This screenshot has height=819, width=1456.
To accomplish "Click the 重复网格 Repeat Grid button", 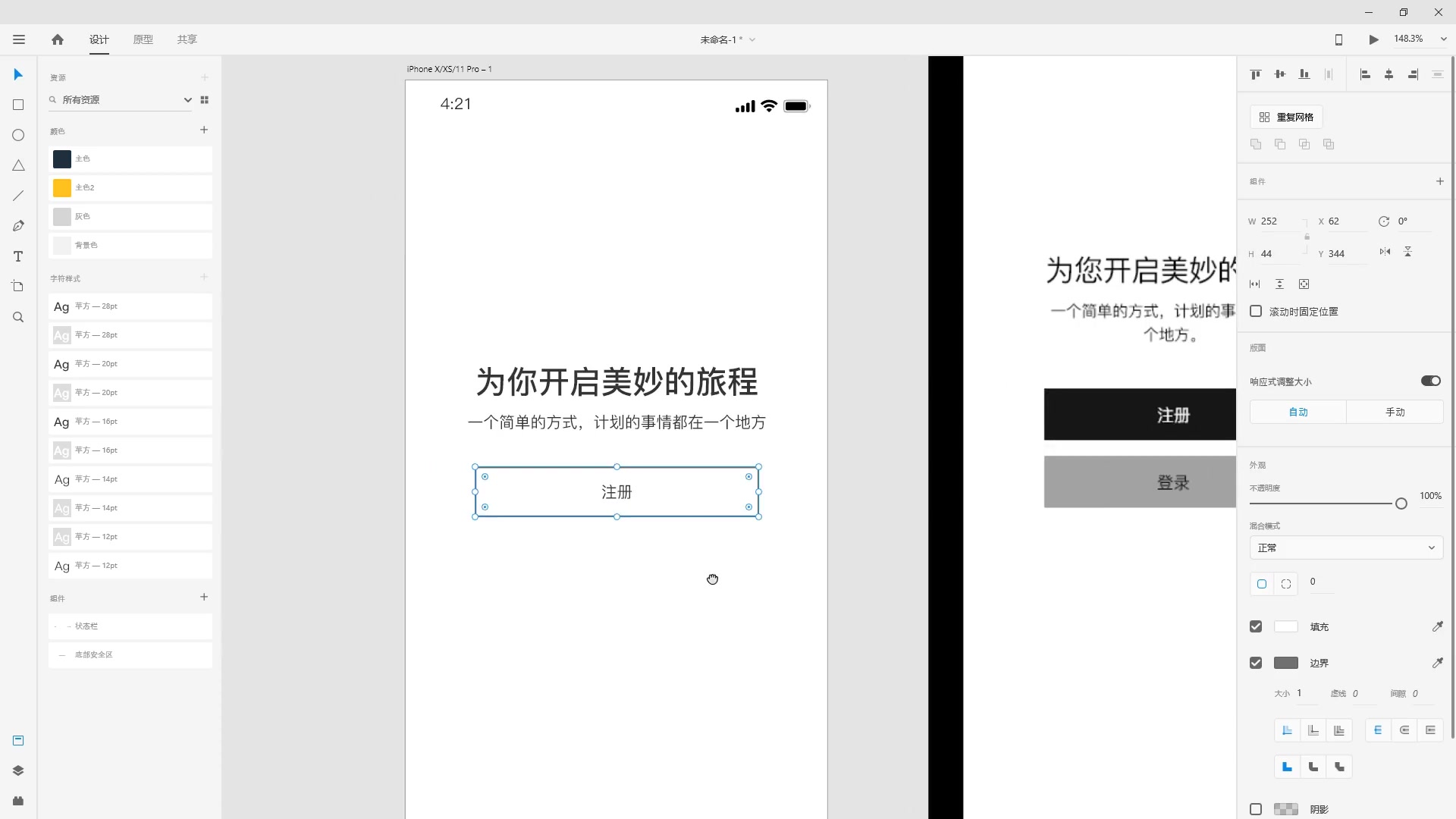I will [1286, 117].
